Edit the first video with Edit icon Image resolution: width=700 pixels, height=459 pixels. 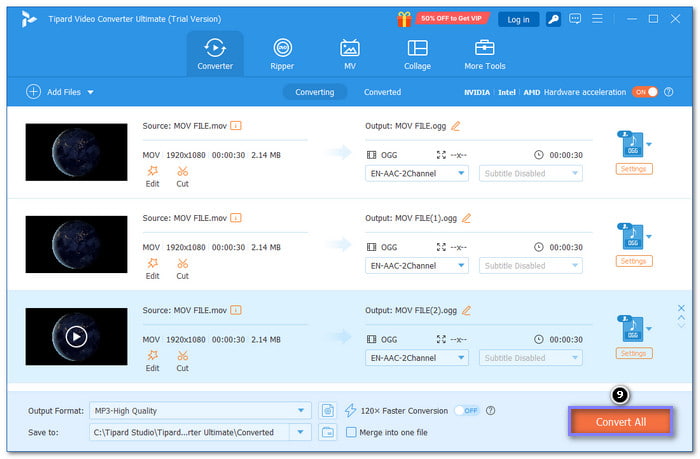coord(153,176)
